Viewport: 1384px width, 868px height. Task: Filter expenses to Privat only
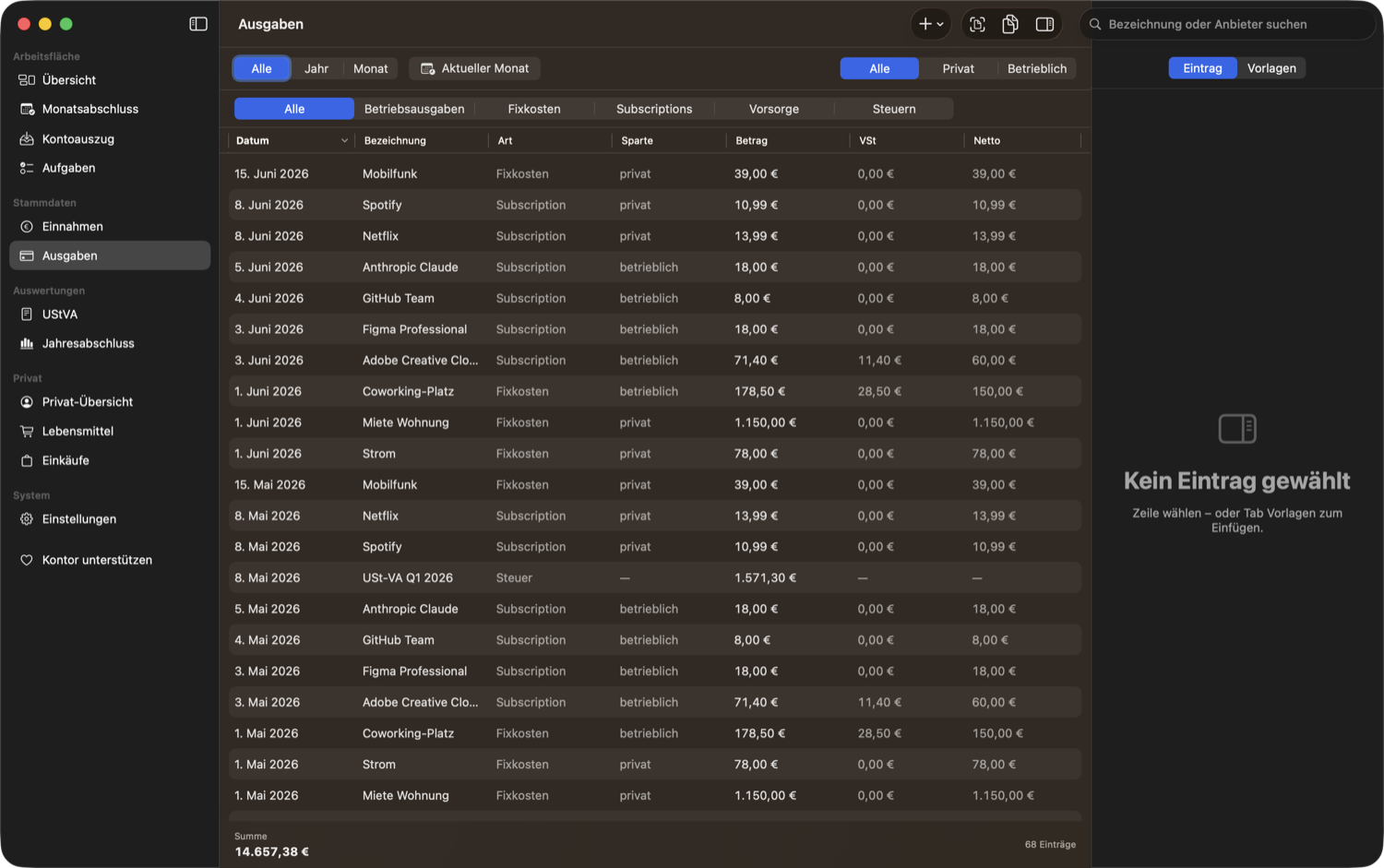[x=958, y=68]
